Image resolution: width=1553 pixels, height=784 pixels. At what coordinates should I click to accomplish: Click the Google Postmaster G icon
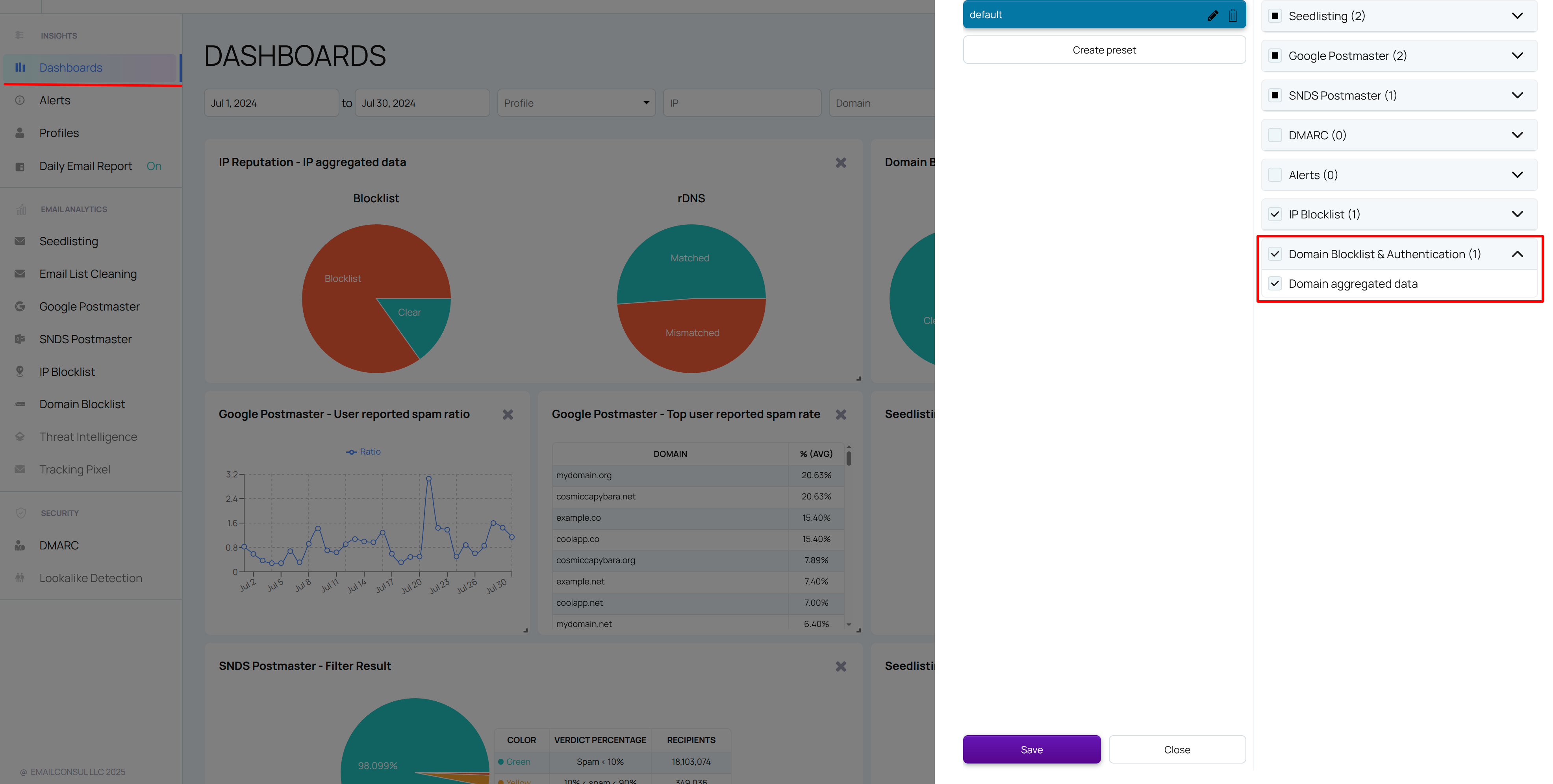[20, 306]
